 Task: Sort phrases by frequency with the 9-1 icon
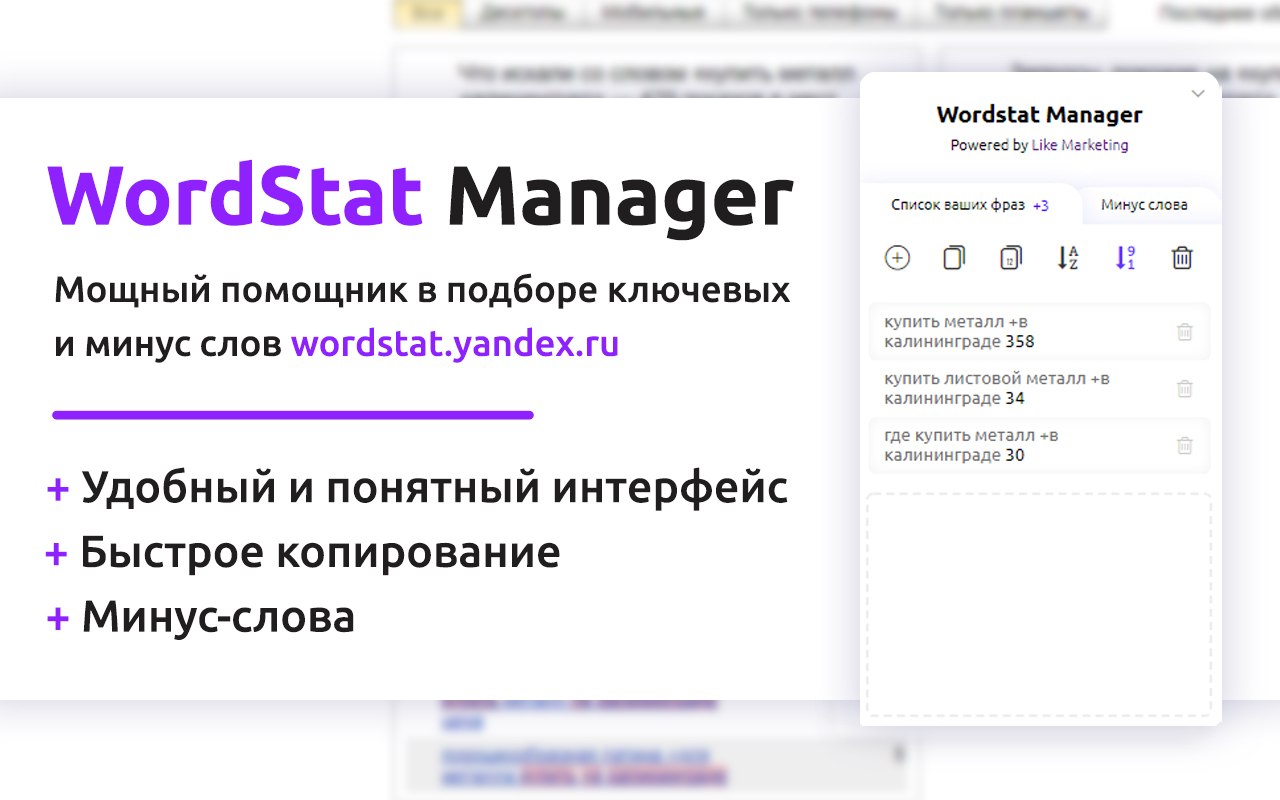point(1125,258)
